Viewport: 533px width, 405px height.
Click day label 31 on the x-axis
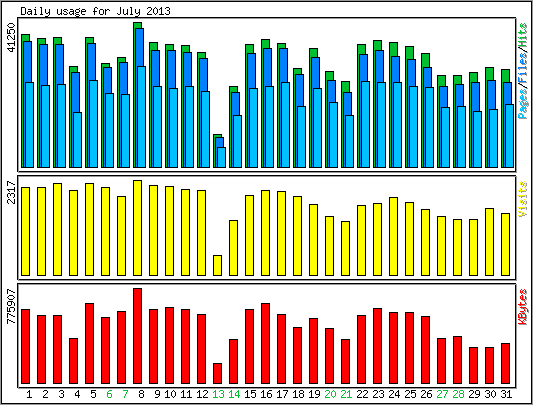click(x=506, y=394)
